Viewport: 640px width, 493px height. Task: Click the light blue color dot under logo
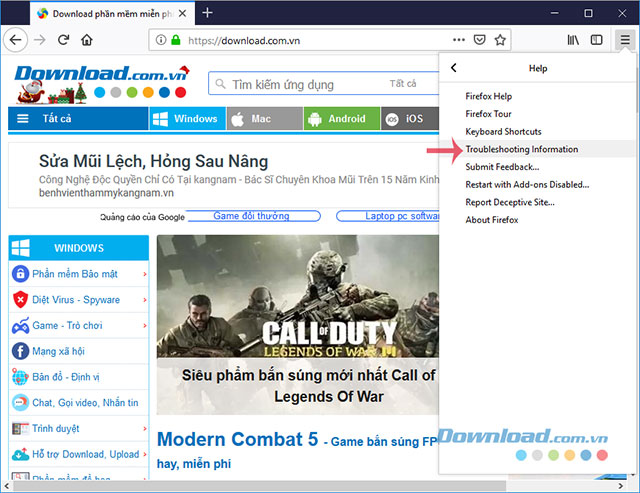click(x=100, y=93)
